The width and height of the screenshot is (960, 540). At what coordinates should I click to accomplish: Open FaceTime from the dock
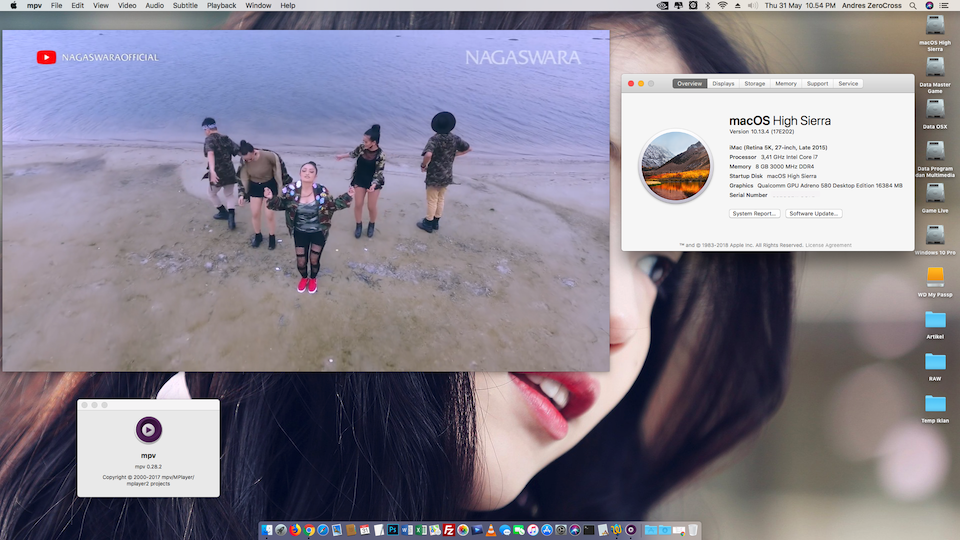[519, 530]
